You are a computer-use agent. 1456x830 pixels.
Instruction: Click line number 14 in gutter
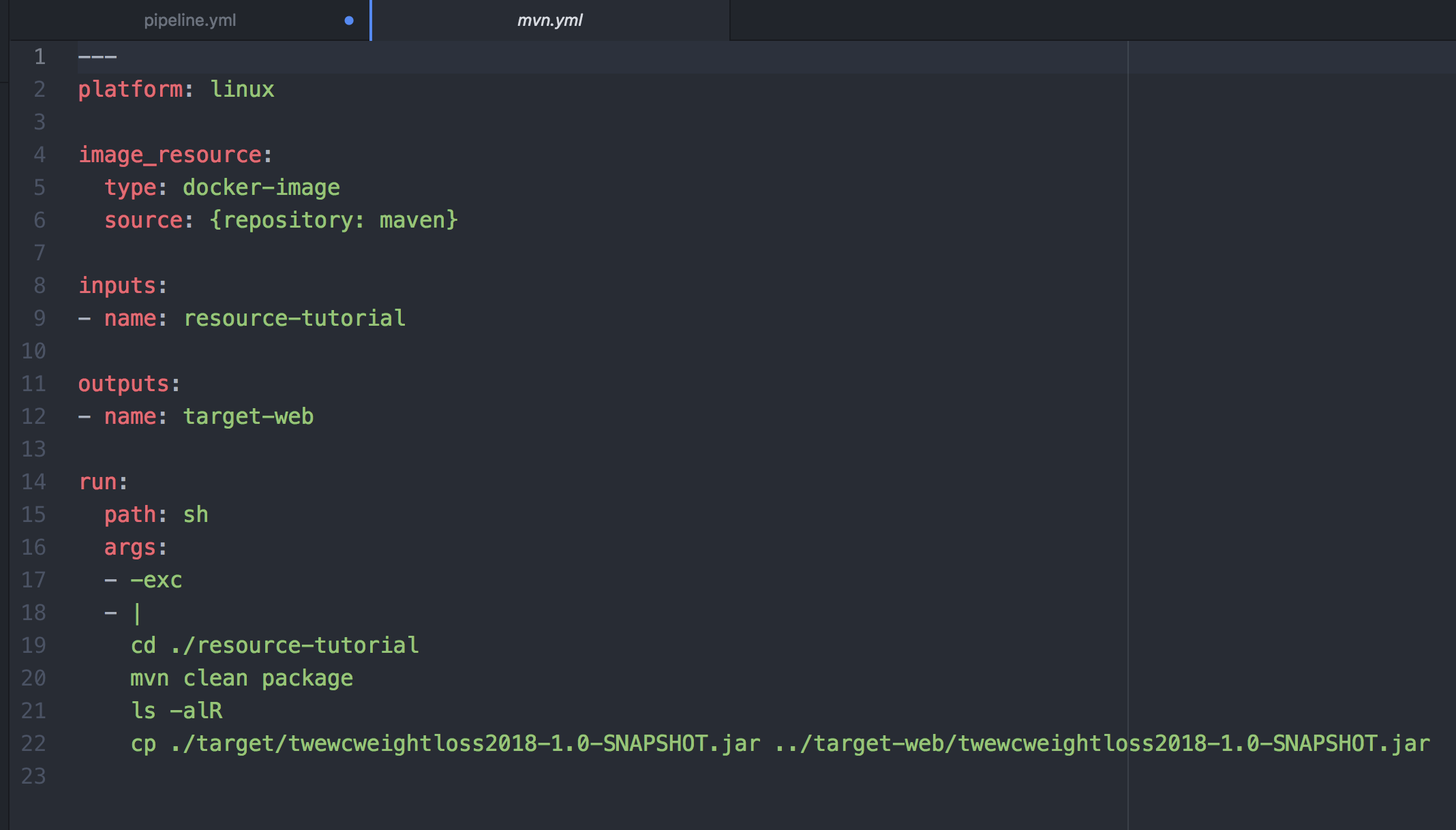click(x=33, y=482)
